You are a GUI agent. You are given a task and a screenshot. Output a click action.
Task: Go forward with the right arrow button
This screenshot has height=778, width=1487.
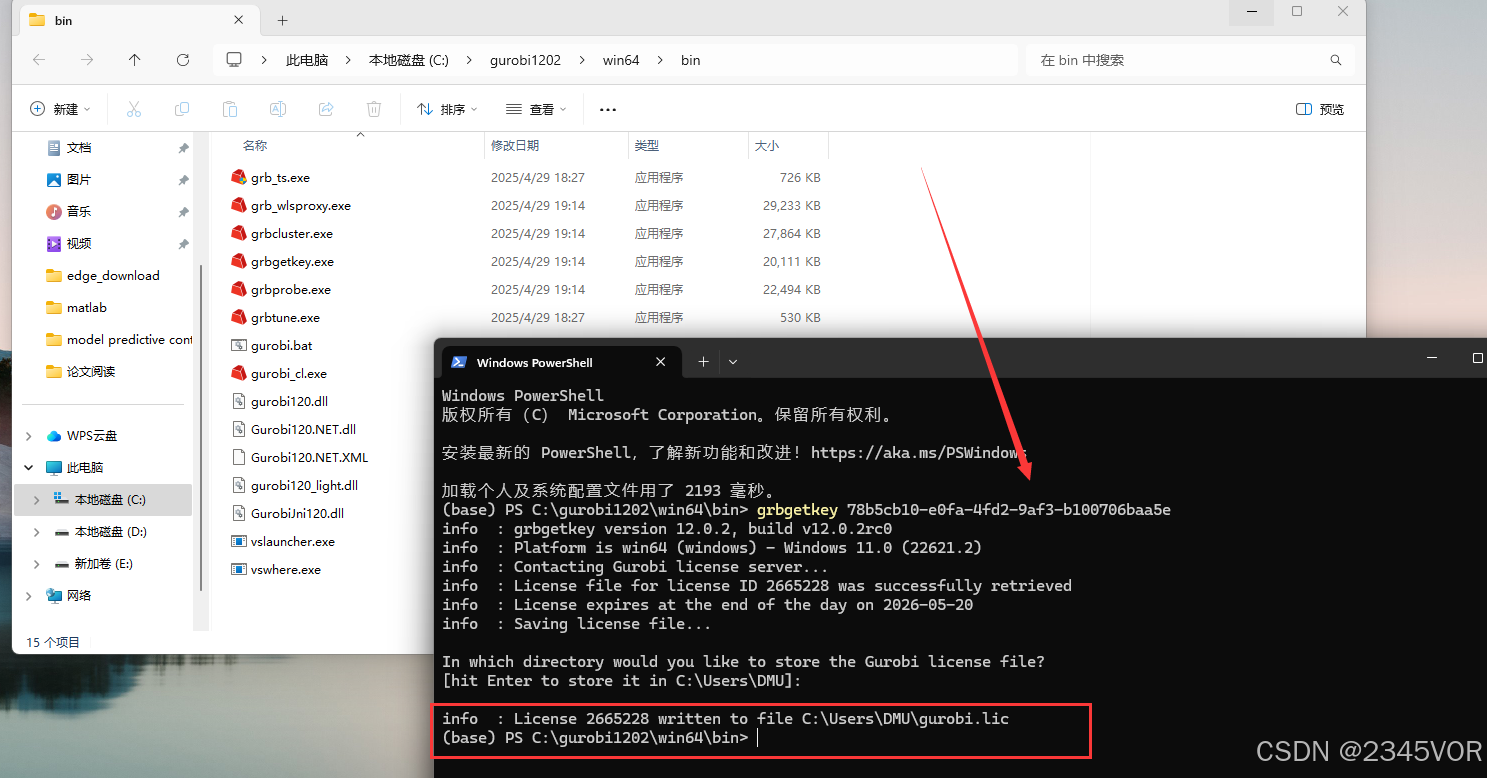[87, 60]
